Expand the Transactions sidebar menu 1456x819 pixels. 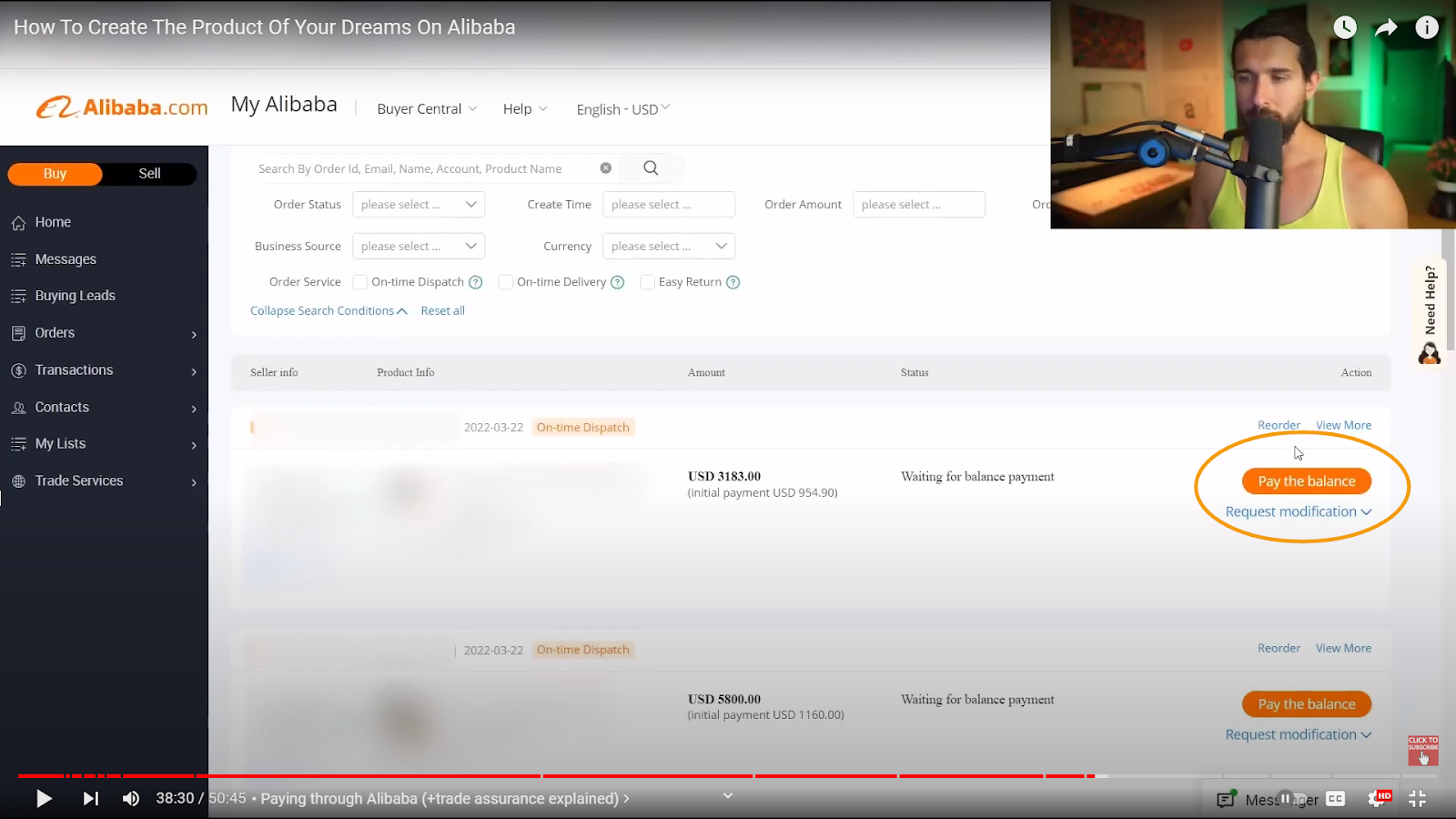pyautogui.click(x=104, y=370)
